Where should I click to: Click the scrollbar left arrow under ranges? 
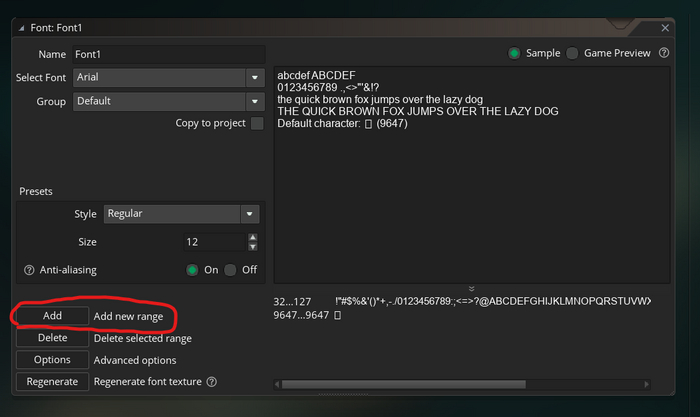(x=277, y=384)
